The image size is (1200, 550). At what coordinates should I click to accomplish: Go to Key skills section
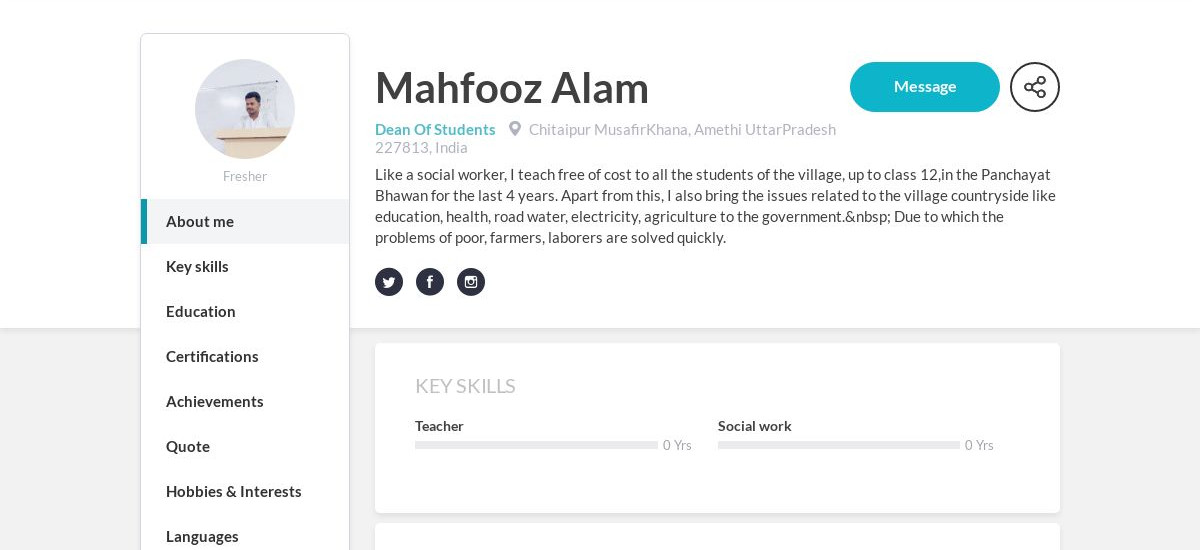point(245,266)
